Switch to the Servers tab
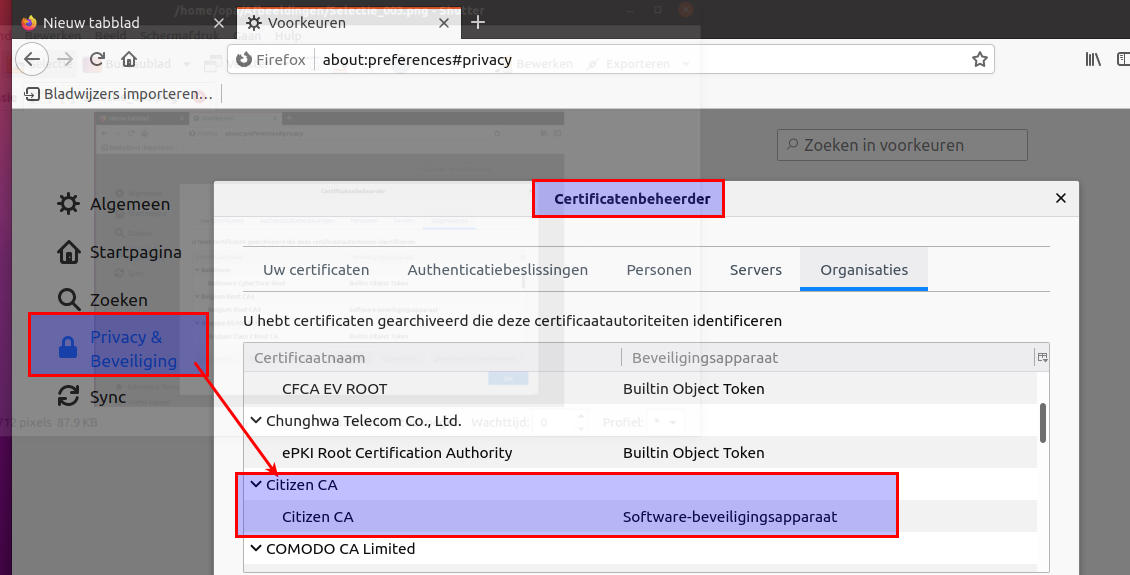This screenshot has height=575, width=1130. pyautogui.click(x=755, y=269)
